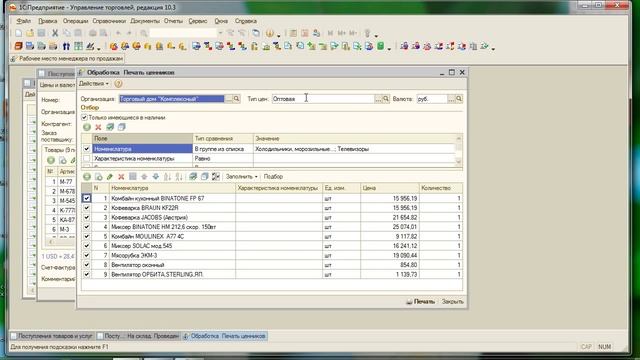Click into the Организация input field
This screenshot has height=360, width=640.
(x=172, y=99)
